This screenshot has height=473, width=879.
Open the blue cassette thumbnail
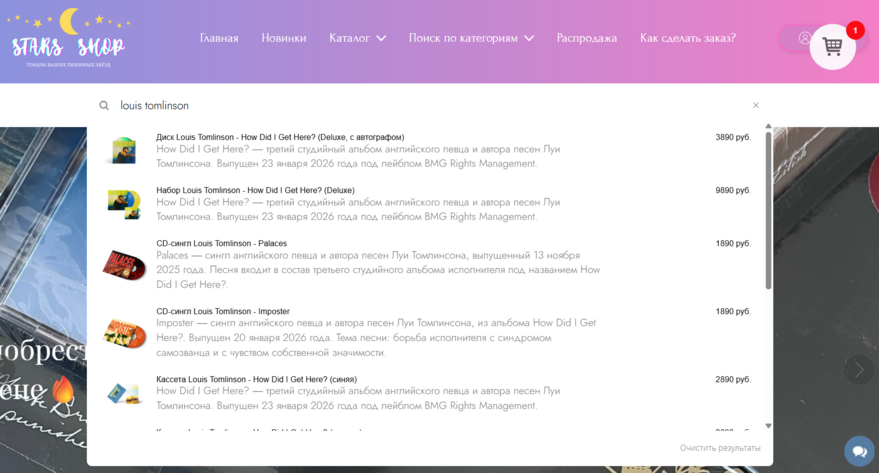pyautogui.click(x=124, y=393)
